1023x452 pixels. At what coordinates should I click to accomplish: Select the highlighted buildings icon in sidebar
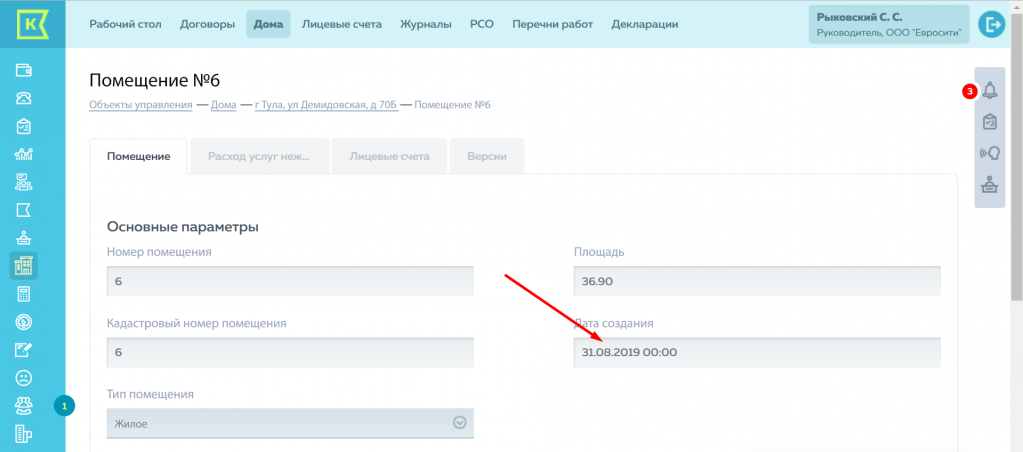[23, 265]
